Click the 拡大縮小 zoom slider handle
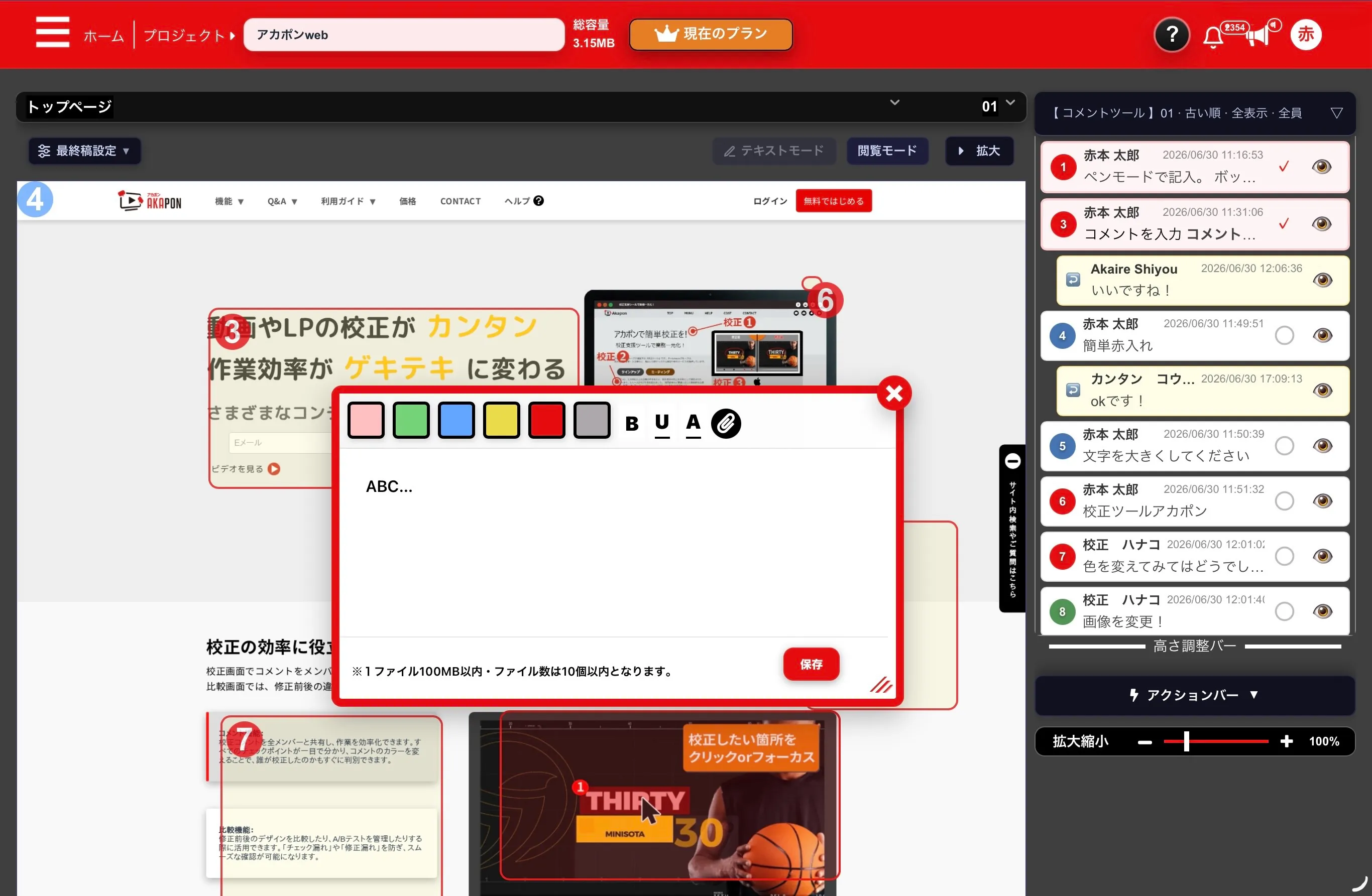 tap(1186, 741)
